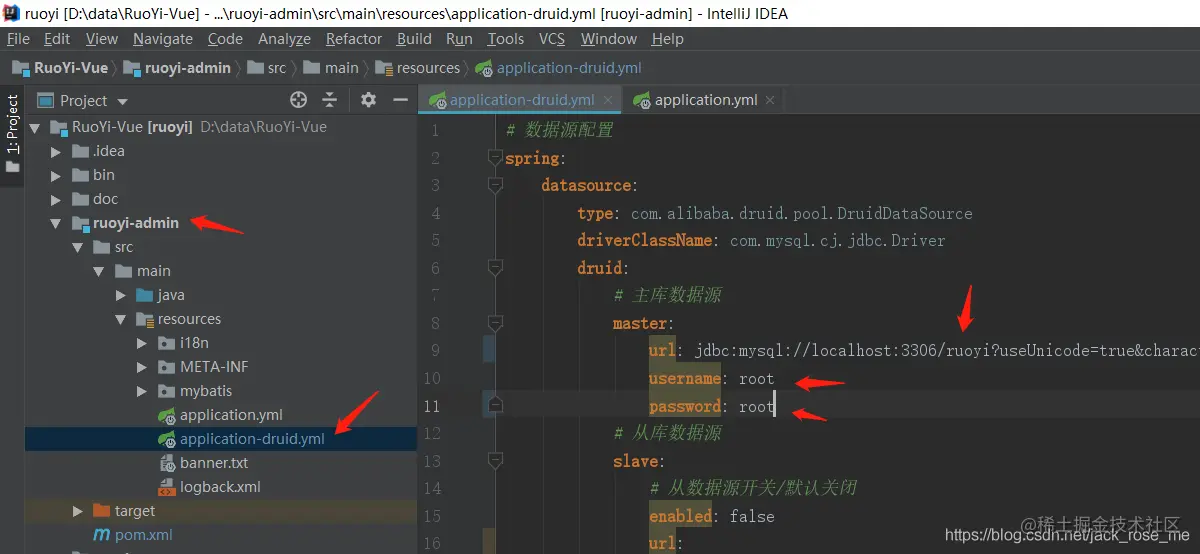Open the Code menu

click(x=225, y=39)
